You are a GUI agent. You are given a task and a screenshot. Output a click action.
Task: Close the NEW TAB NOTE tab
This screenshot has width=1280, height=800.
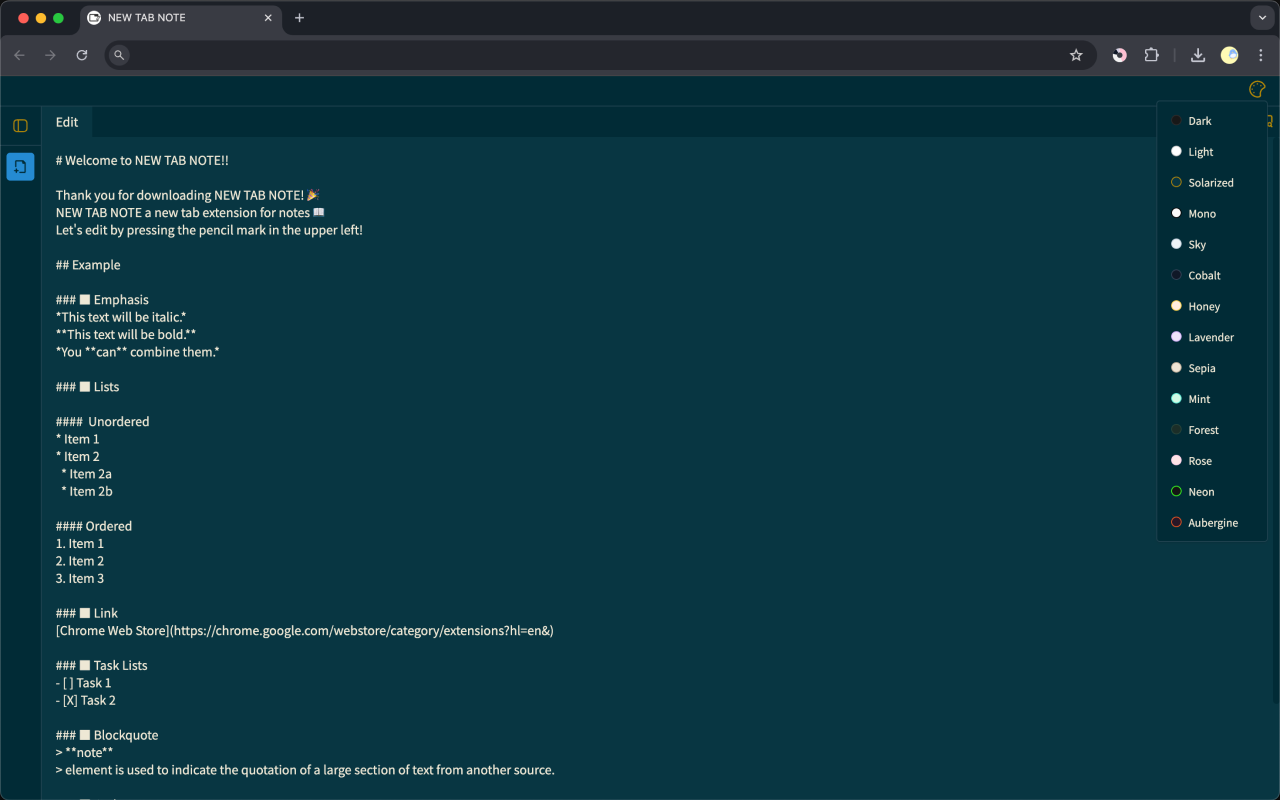click(268, 18)
